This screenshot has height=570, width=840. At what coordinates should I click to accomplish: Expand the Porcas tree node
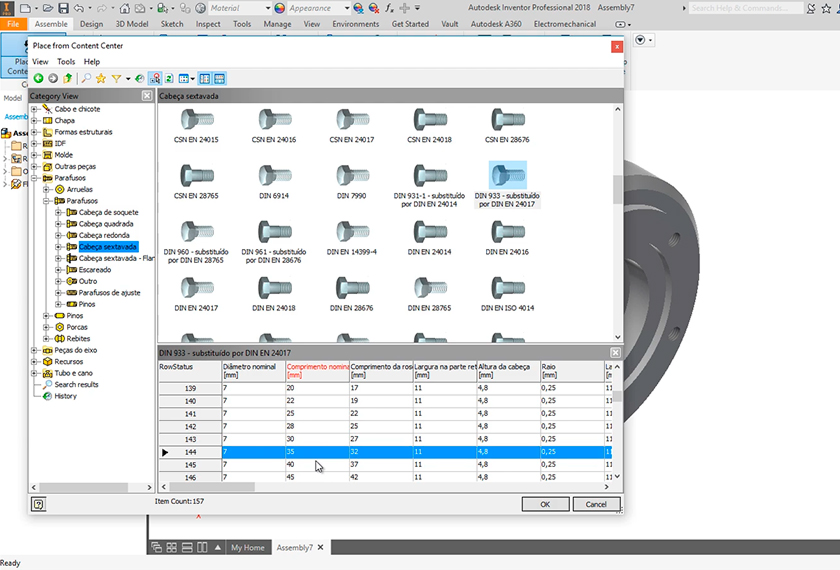click(47, 327)
